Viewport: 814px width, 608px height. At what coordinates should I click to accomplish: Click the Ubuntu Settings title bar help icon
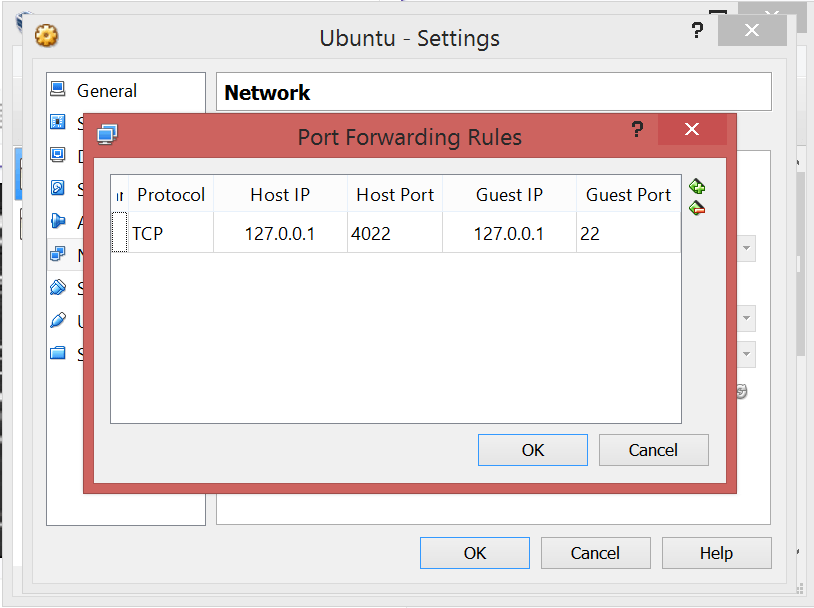click(x=697, y=32)
